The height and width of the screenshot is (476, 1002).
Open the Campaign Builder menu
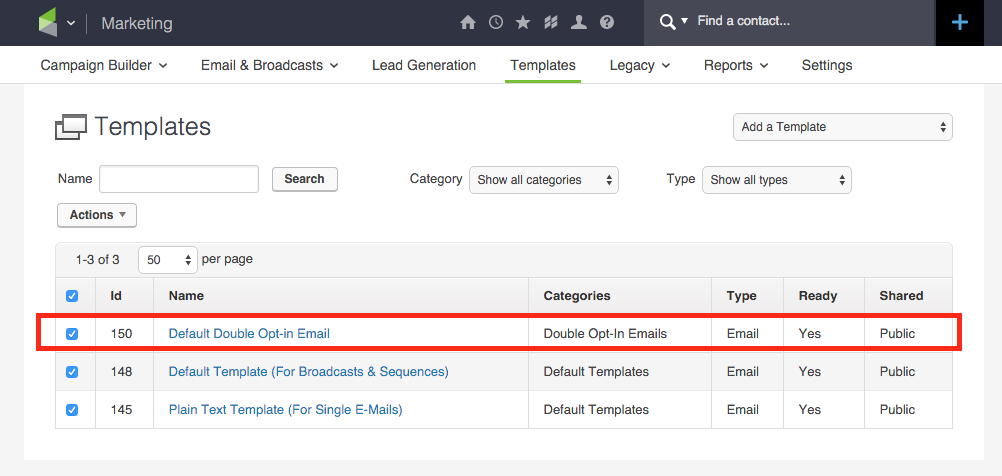(x=103, y=65)
